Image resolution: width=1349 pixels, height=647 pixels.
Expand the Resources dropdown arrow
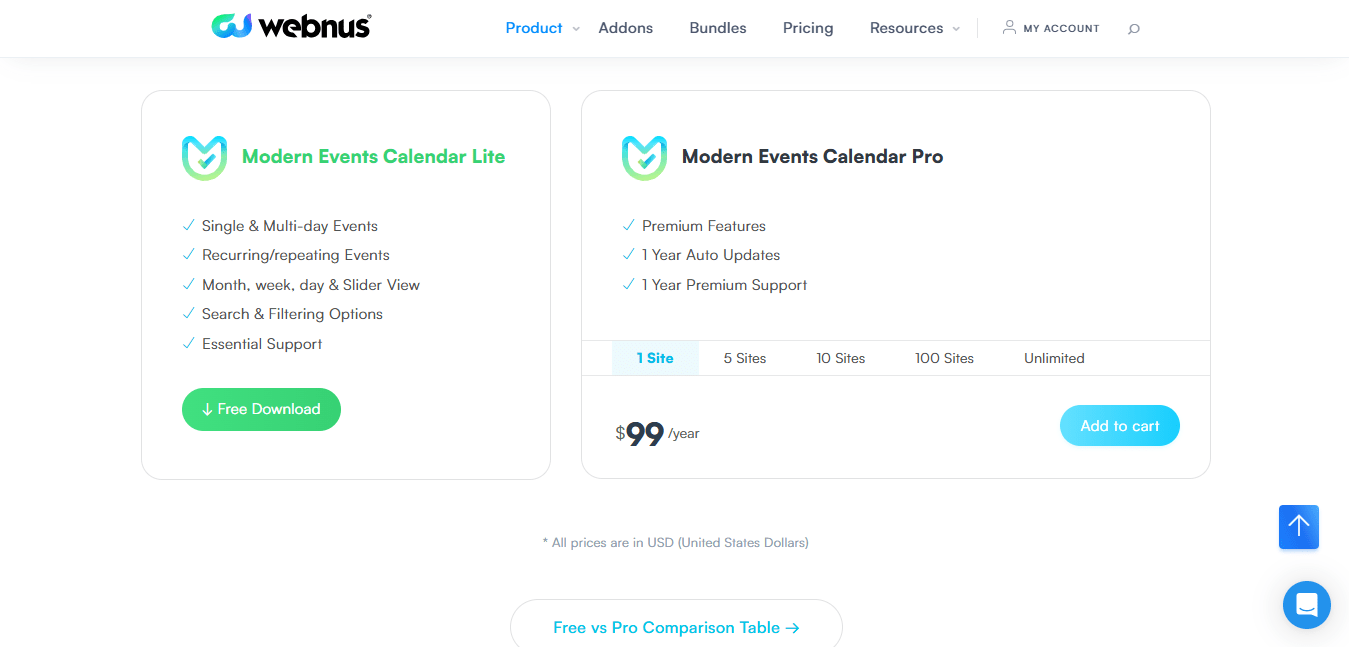click(956, 29)
